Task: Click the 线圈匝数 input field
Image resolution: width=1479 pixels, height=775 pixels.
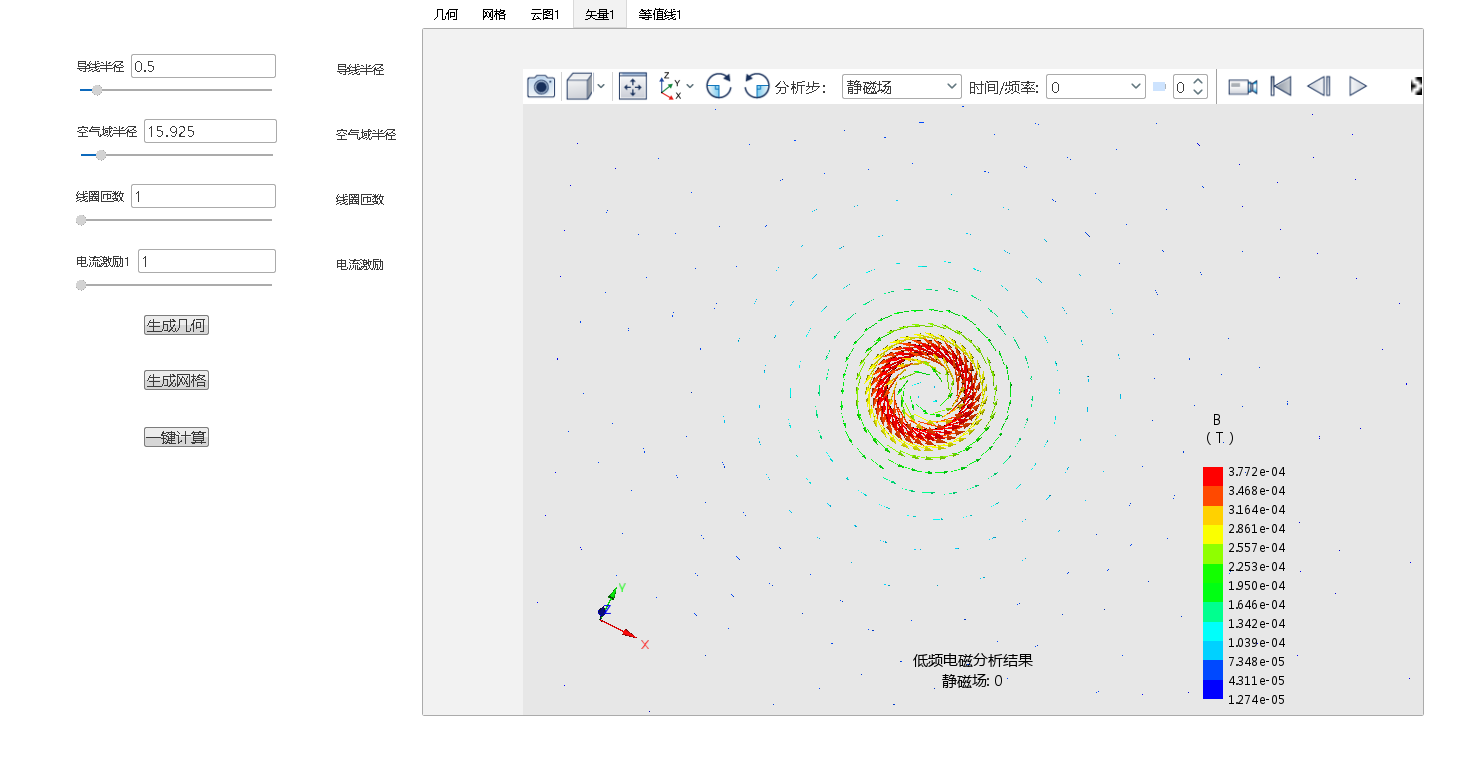Action: point(203,196)
